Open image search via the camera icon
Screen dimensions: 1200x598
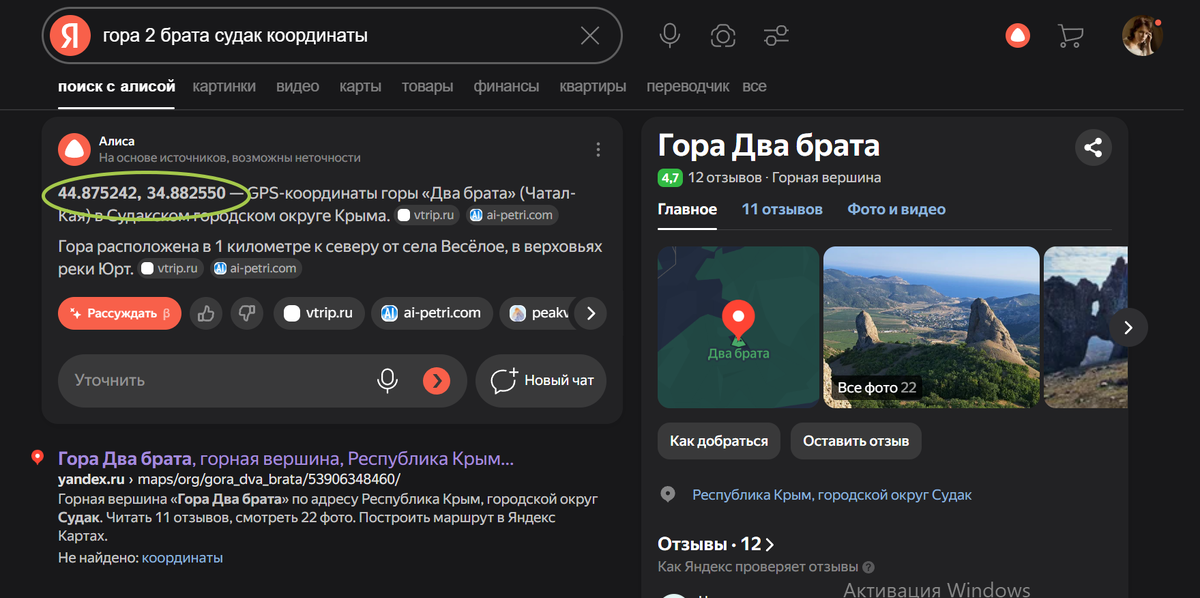[722, 35]
